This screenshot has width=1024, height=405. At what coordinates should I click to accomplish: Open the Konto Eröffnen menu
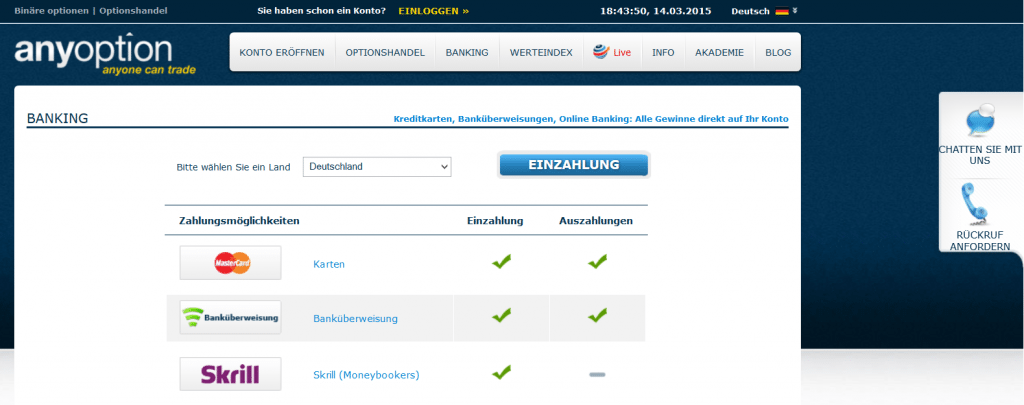[282, 52]
